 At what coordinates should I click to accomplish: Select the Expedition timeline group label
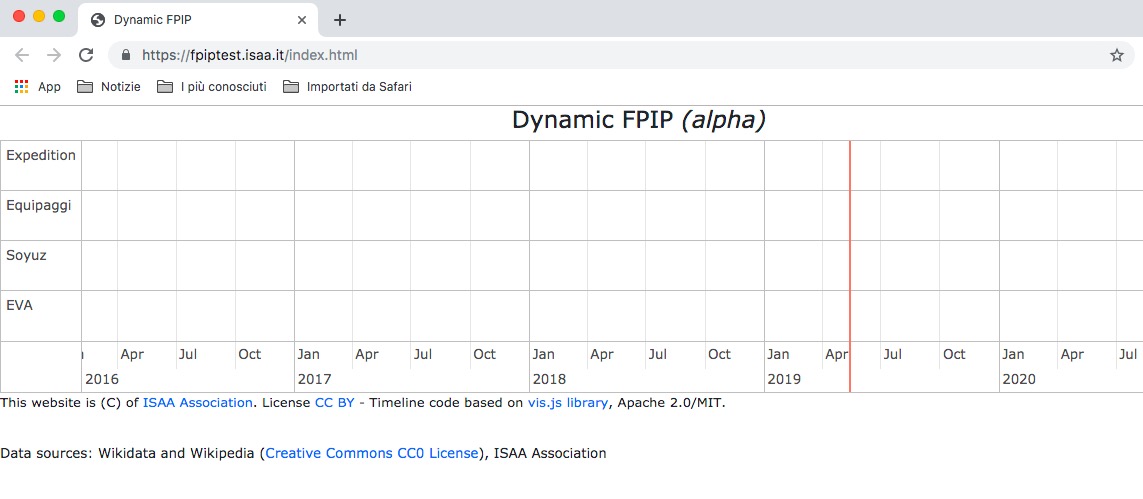(41, 156)
